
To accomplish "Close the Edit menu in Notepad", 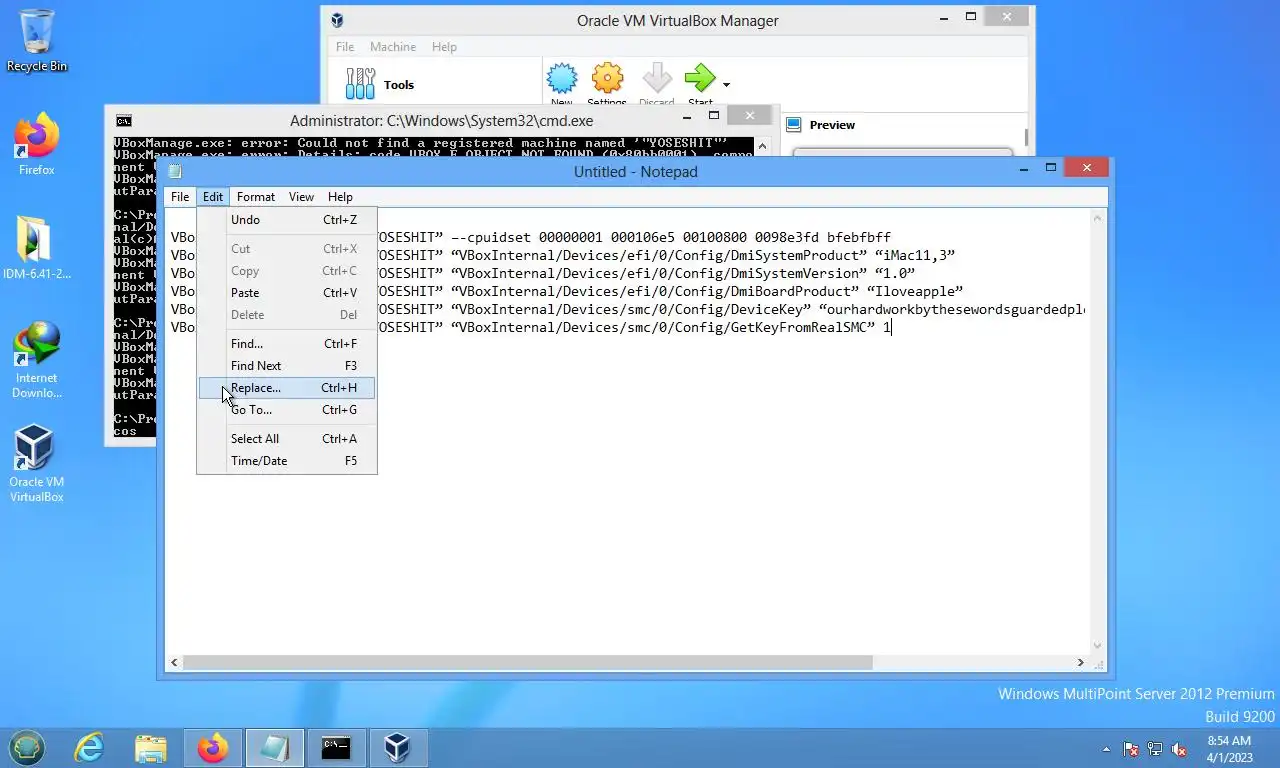I will pyautogui.click(x=213, y=197).
